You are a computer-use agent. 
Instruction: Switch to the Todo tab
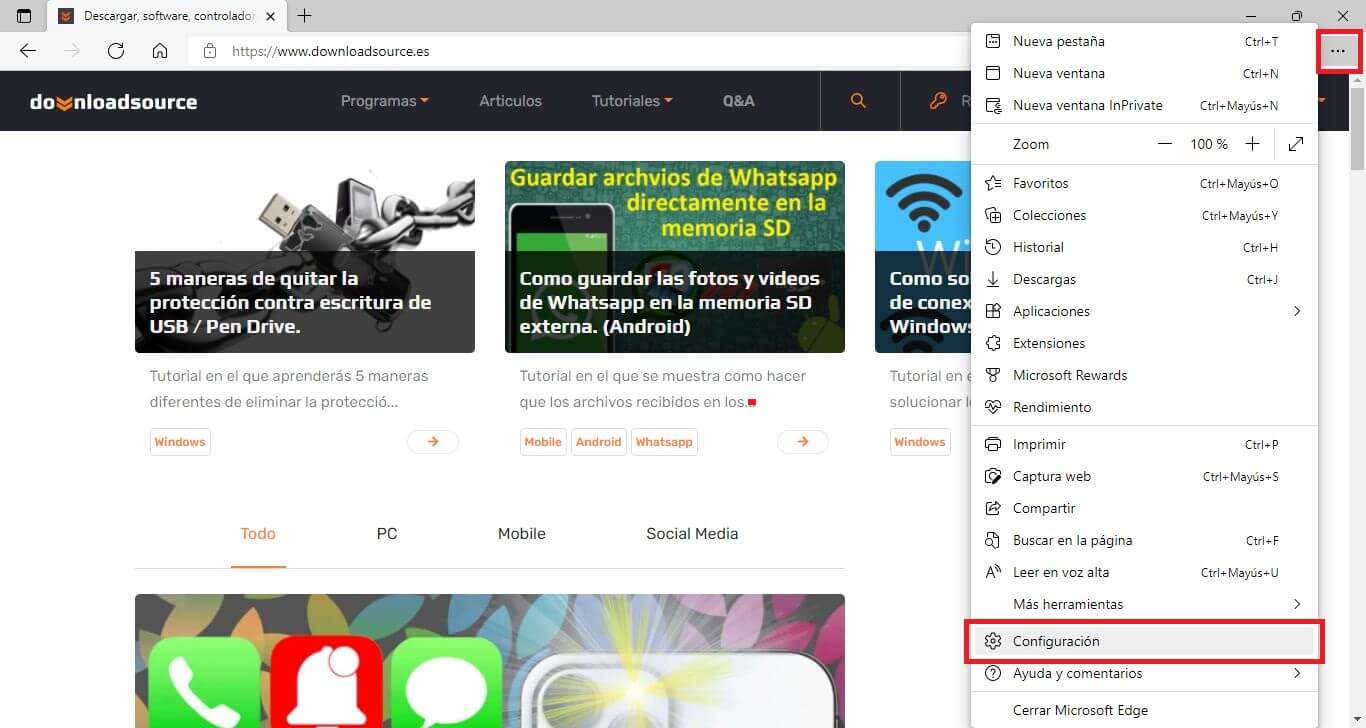258,534
